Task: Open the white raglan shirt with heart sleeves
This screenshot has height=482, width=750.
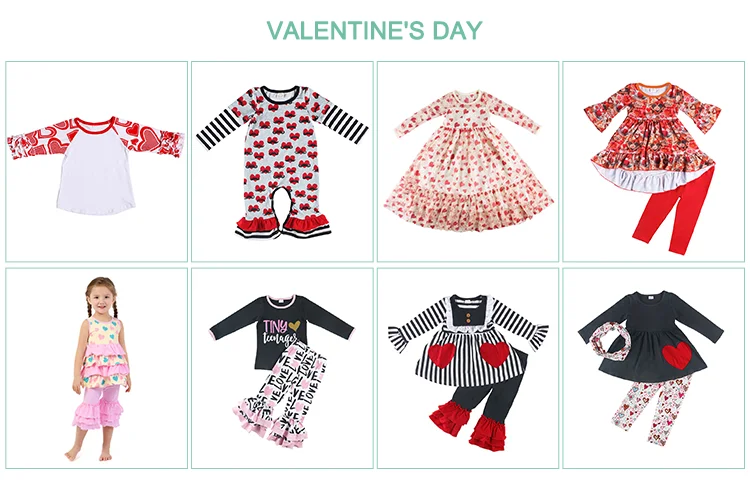Action: click(96, 162)
